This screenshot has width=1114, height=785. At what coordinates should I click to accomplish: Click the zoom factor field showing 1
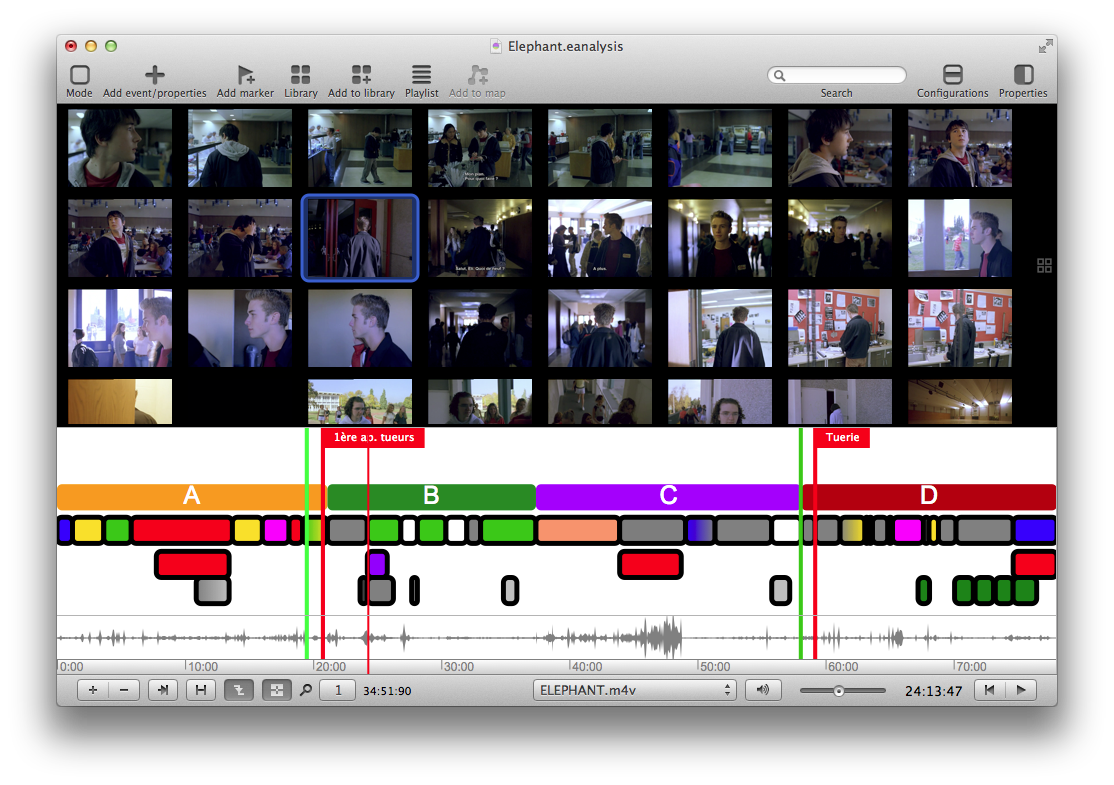(x=337, y=690)
